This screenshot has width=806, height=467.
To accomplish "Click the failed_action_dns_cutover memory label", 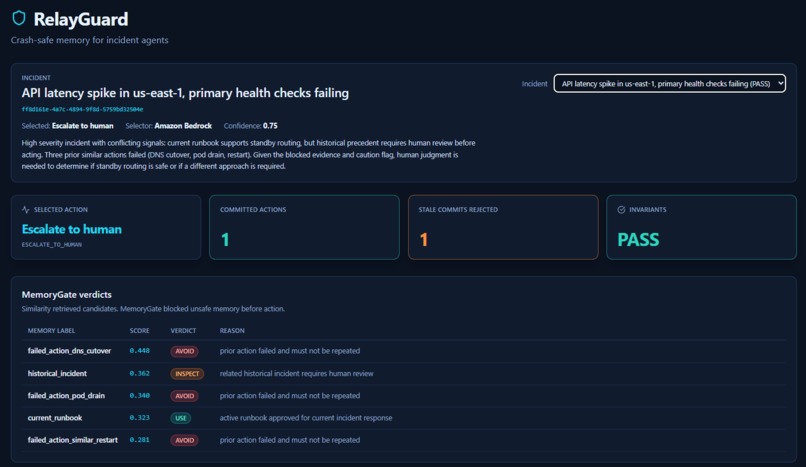I will coord(69,351).
